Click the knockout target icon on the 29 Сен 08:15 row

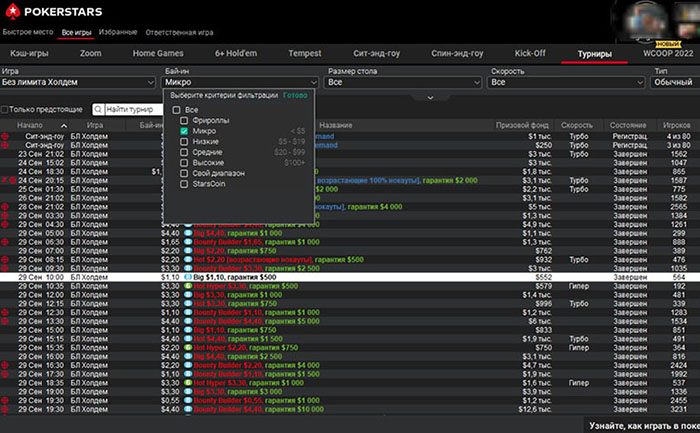(5, 260)
